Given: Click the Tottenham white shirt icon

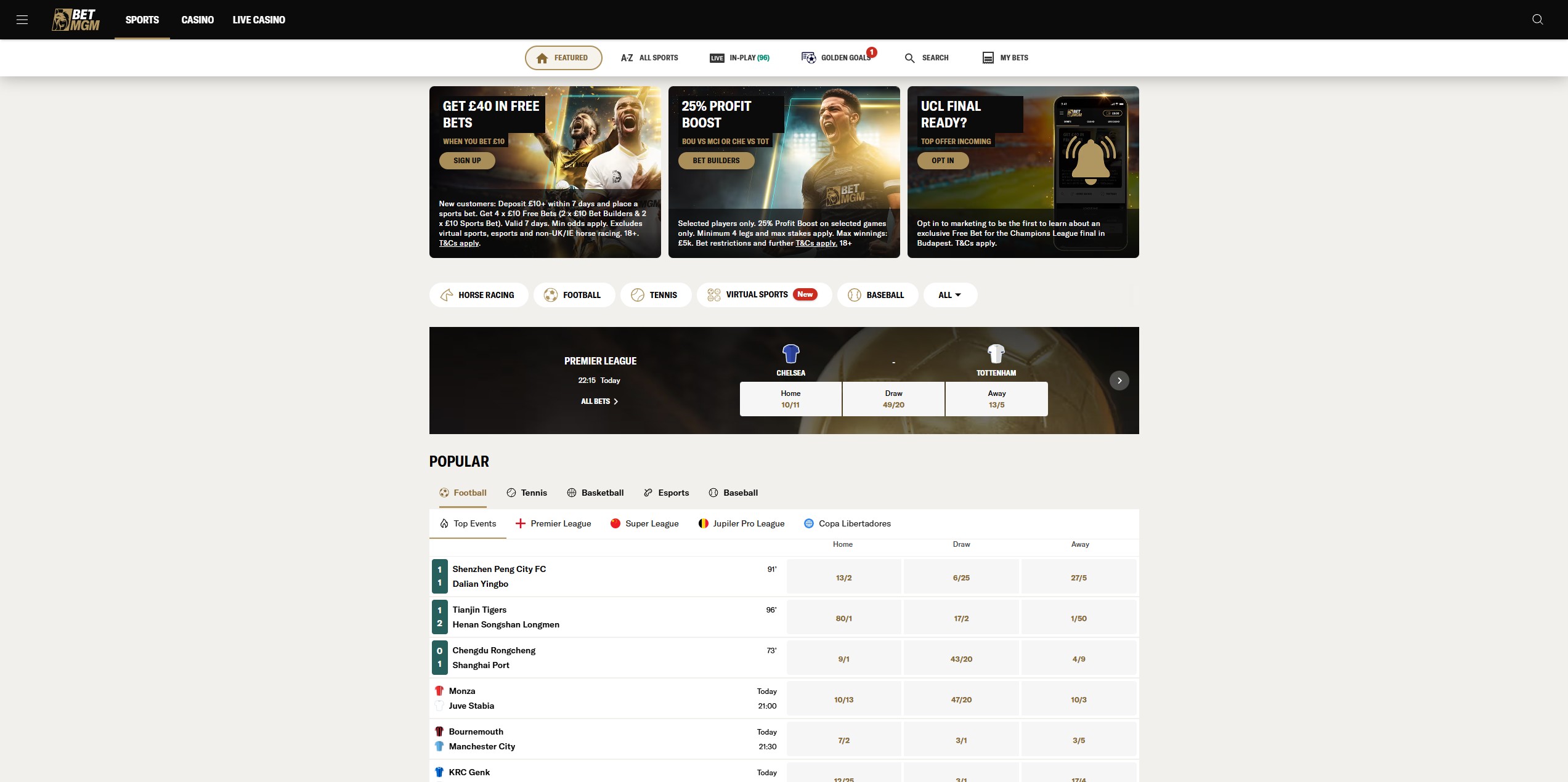Looking at the screenshot, I should (x=996, y=354).
